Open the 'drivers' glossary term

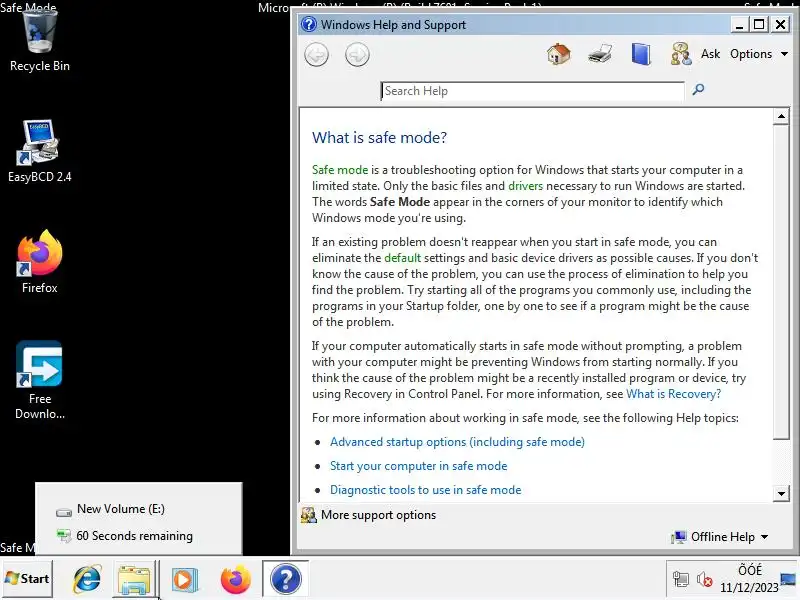click(526, 186)
